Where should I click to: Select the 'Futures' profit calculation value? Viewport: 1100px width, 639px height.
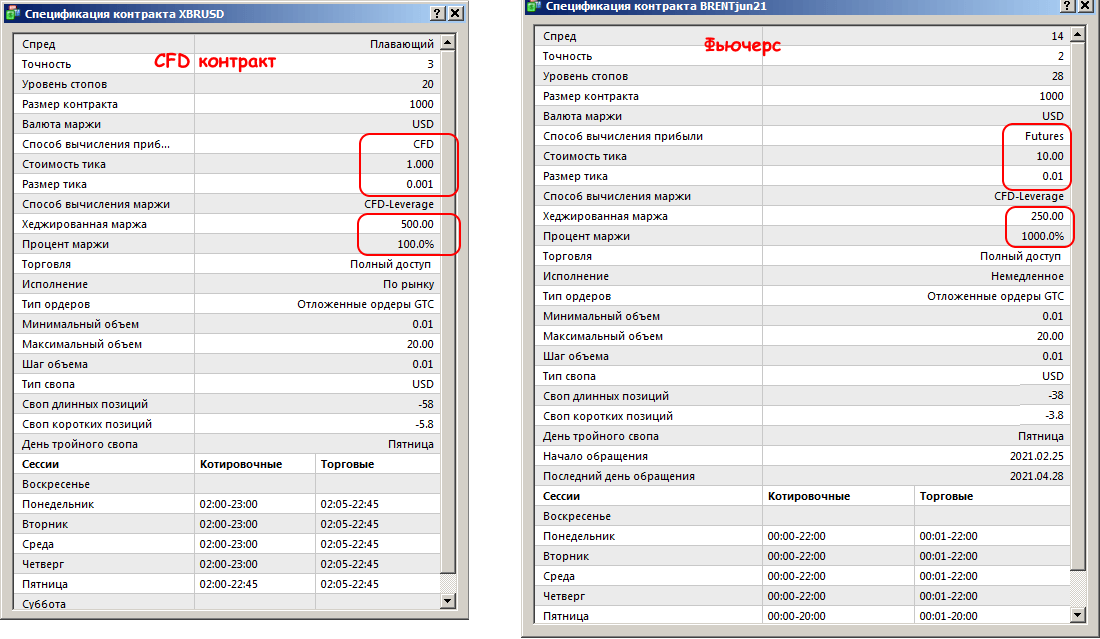point(1043,136)
